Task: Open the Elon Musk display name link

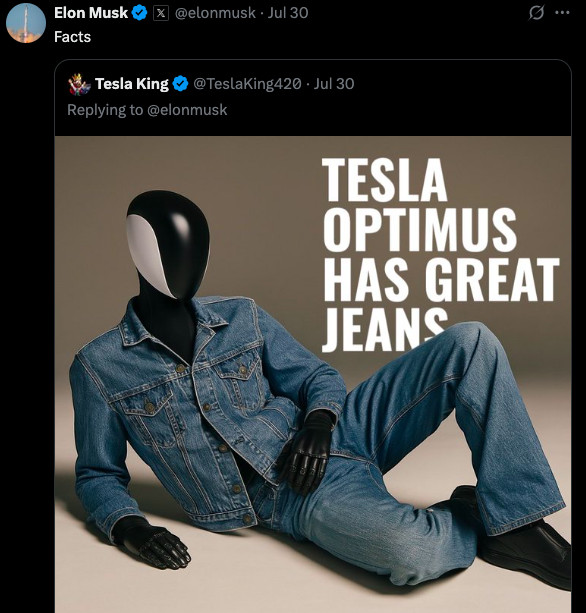Action: (x=91, y=13)
